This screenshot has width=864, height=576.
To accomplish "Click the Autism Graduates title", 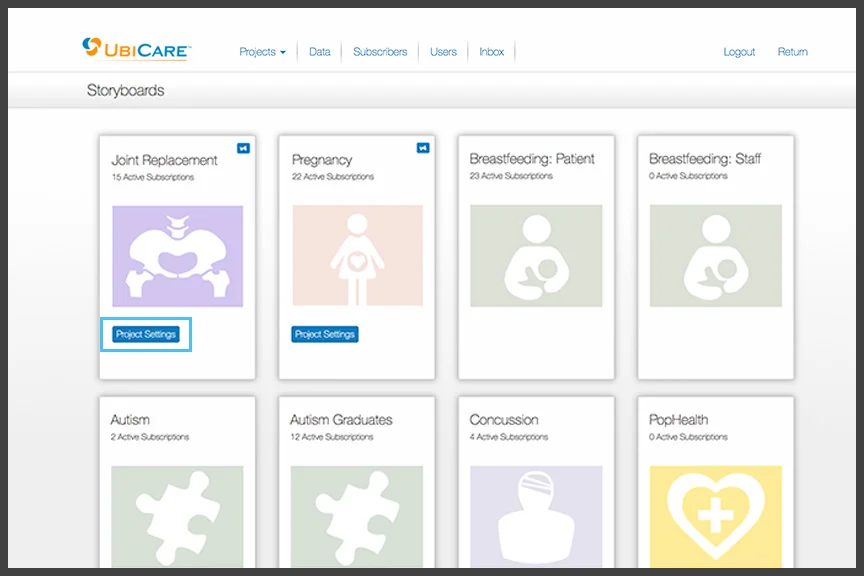I will coord(341,420).
